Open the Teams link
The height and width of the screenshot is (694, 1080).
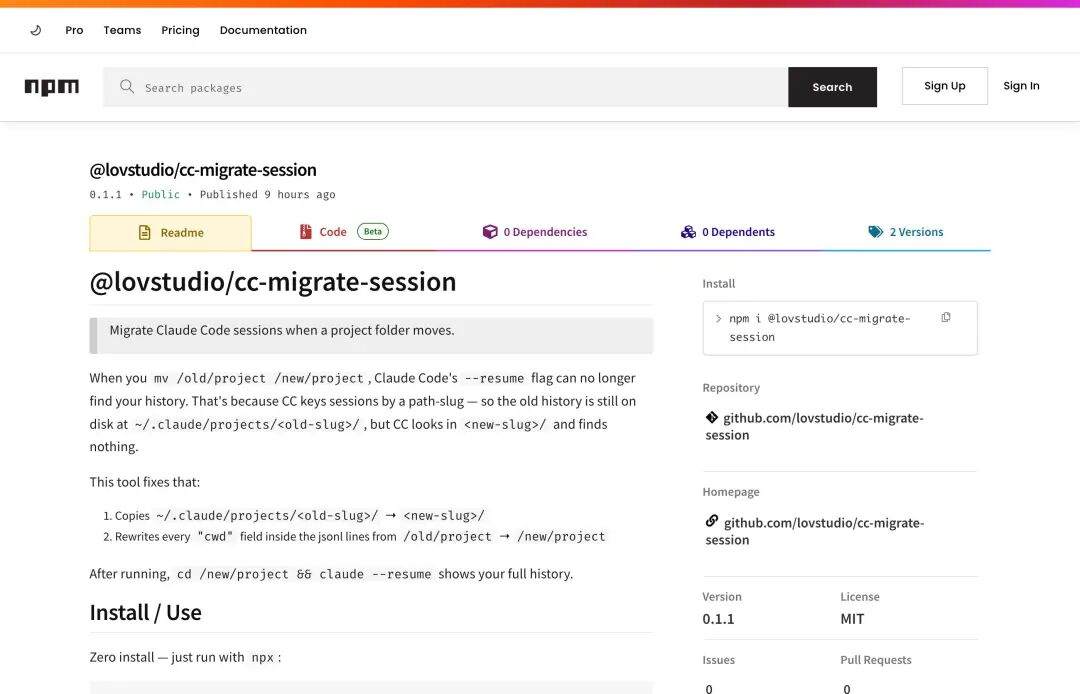coord(122,30)
